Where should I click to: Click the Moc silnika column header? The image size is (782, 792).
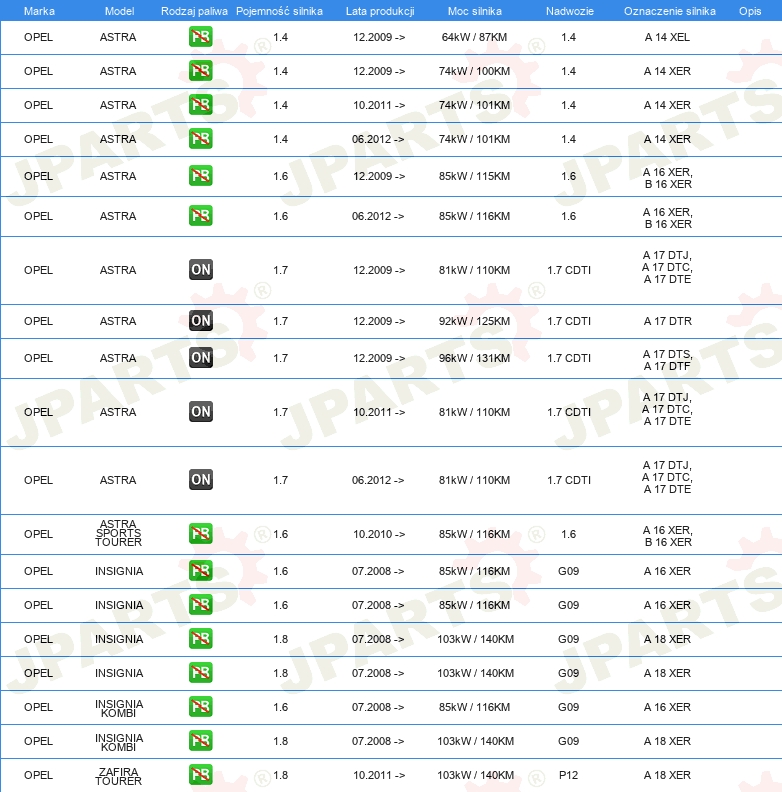click(x=475, y=11)
